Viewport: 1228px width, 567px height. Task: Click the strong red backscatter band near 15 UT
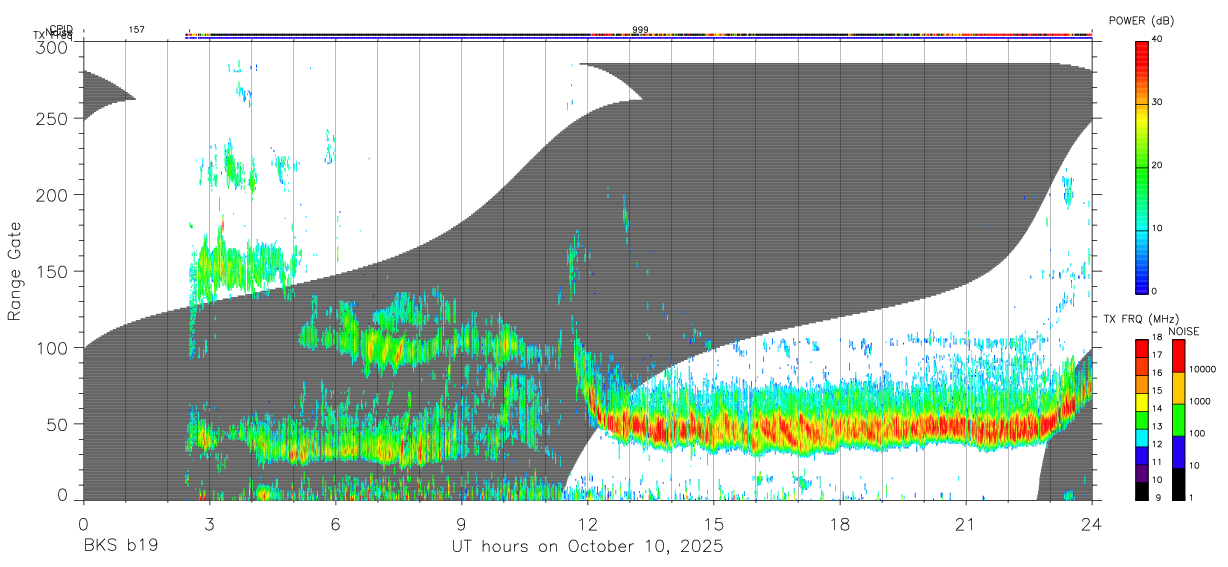pyautogui.click(x=714, y=429)
